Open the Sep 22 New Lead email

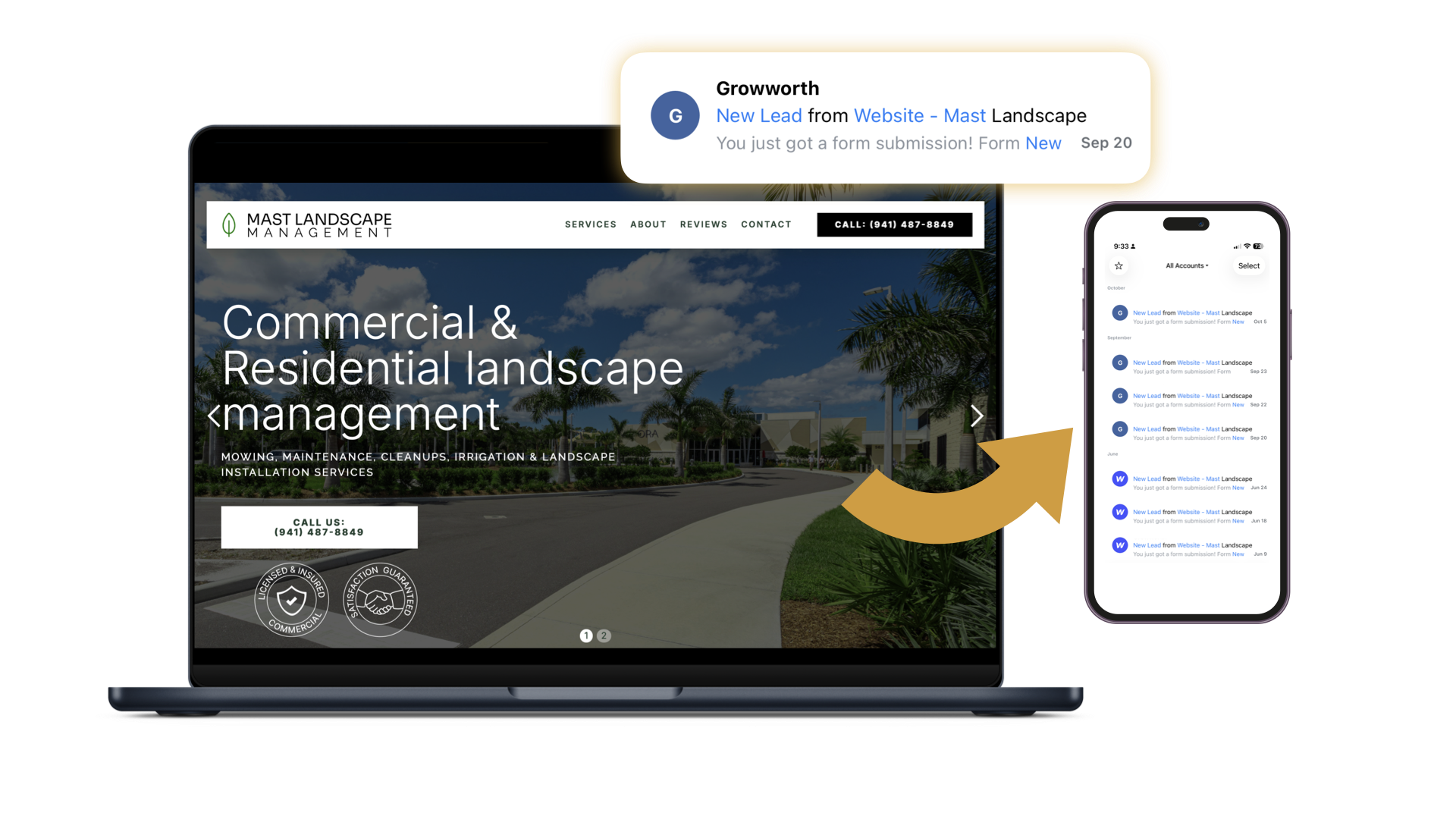tap(1192, 400)
